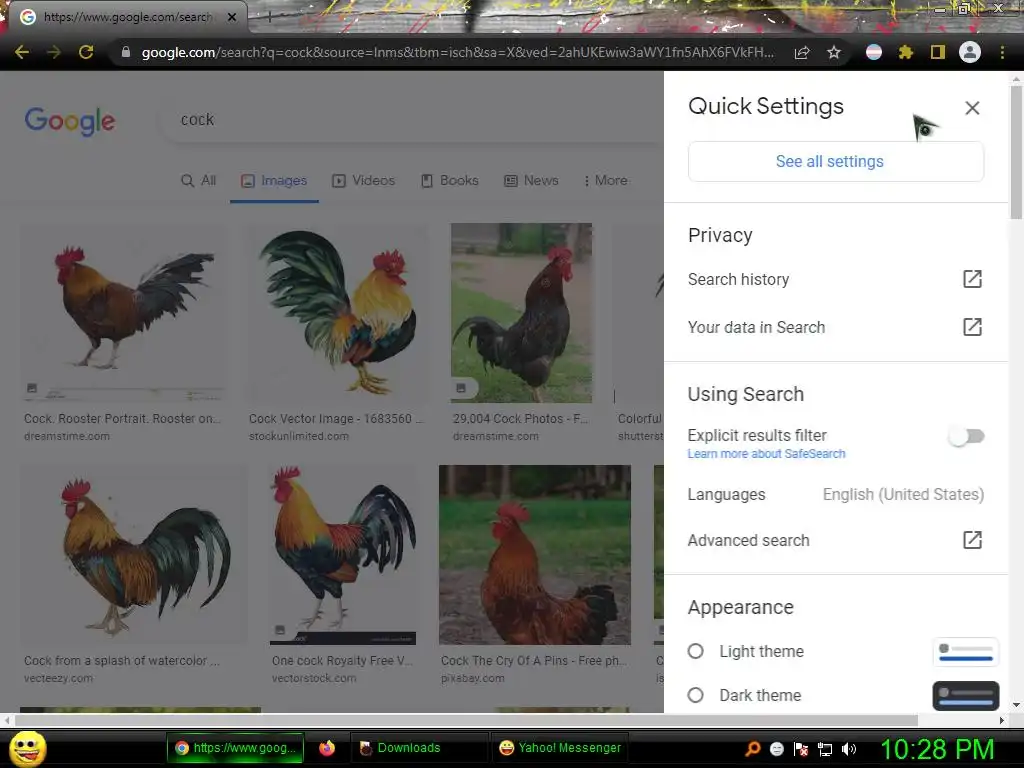Open the Extensions puzzle piece menu
Viewport: 1024px width, 768px height.
click(906, 52)
